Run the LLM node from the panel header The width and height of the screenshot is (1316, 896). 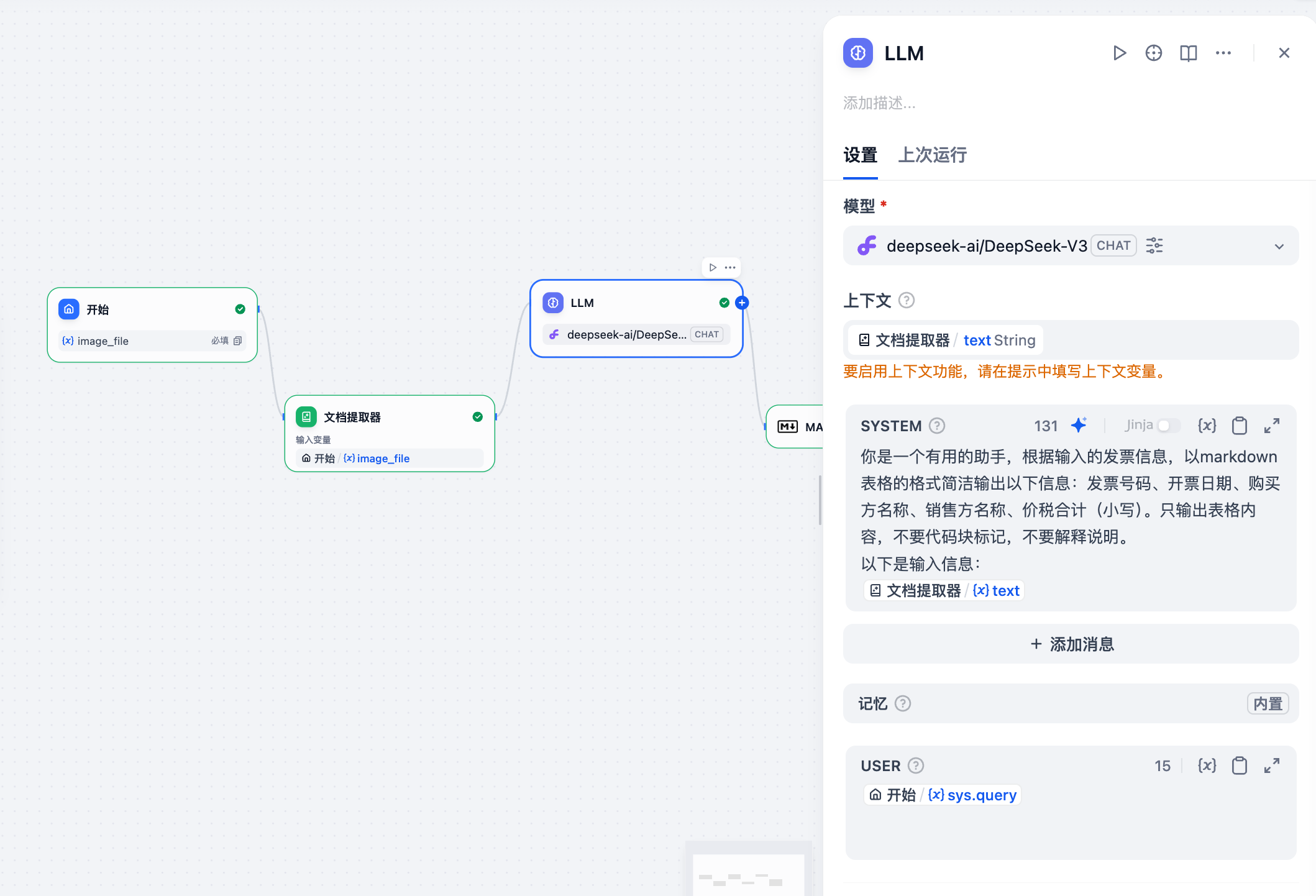click(1120, 53)
